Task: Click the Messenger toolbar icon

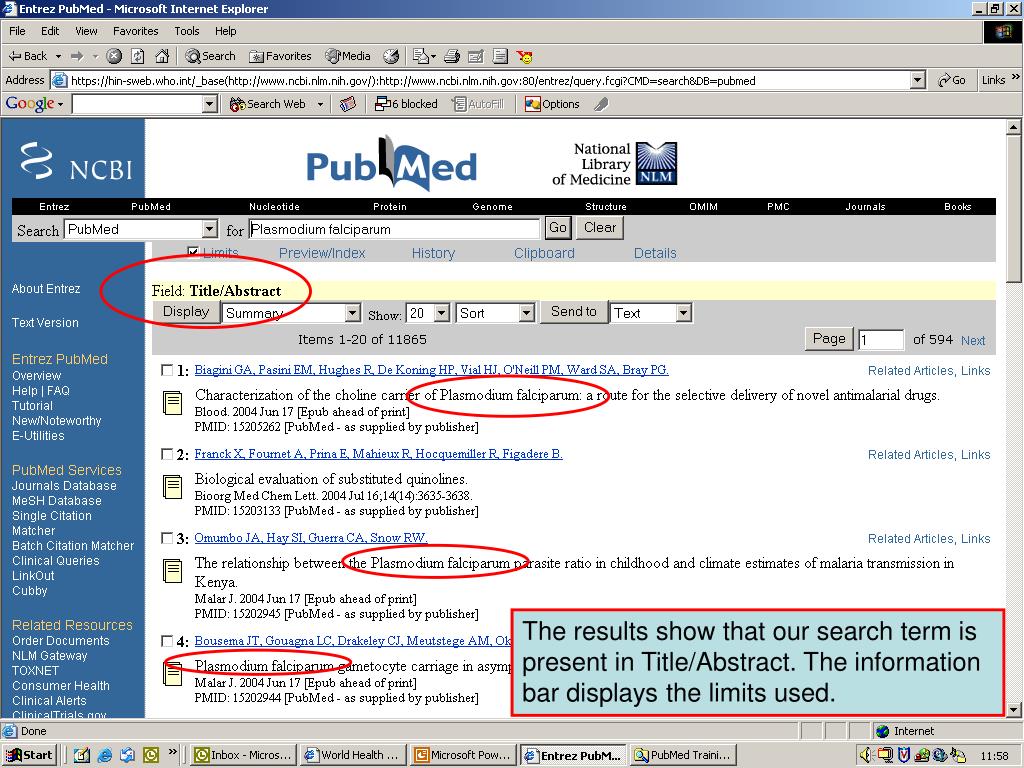Action: coord(524,56)
